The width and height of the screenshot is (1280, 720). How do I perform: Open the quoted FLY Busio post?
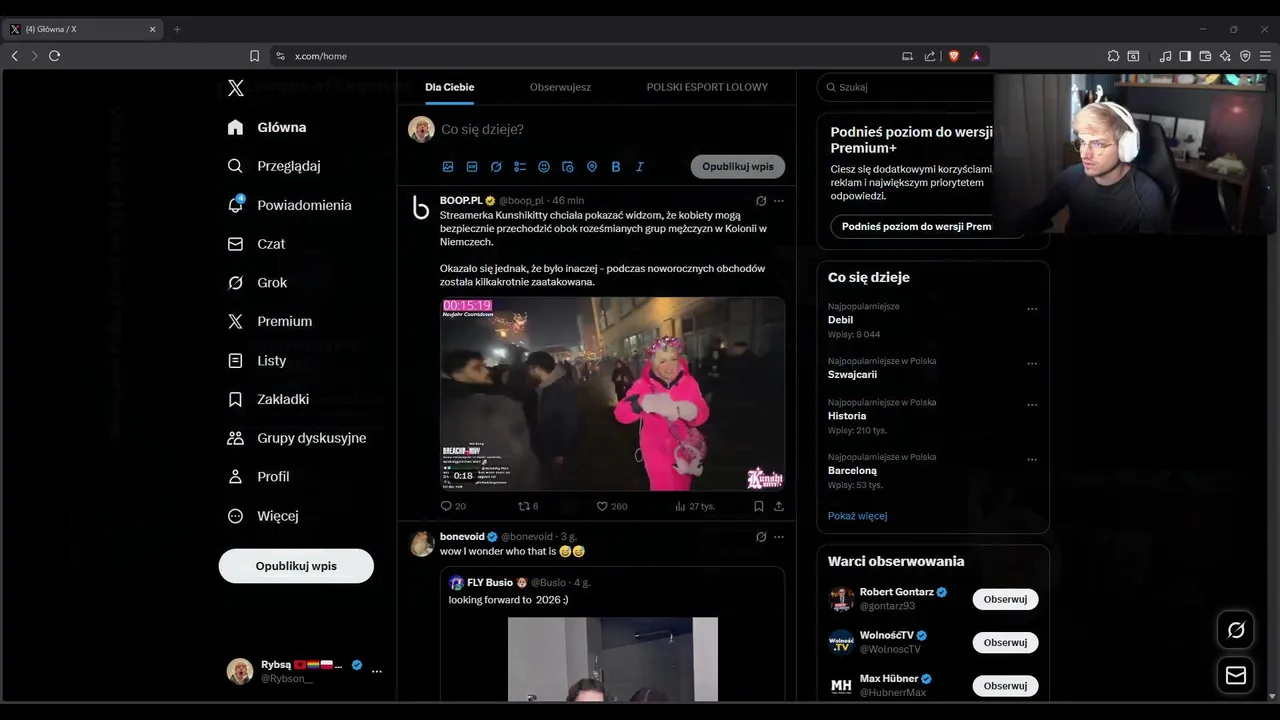coord(612,634)
